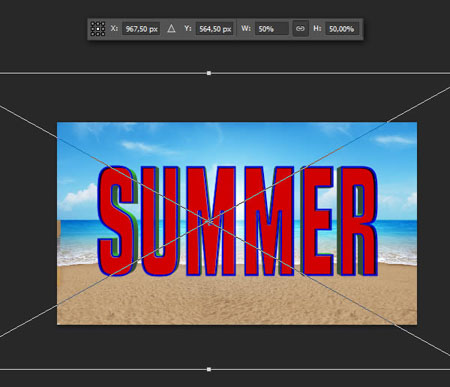Click the H: label in options bar
The height and width of the screenshot is (387, 450).
tap(317, 29)
